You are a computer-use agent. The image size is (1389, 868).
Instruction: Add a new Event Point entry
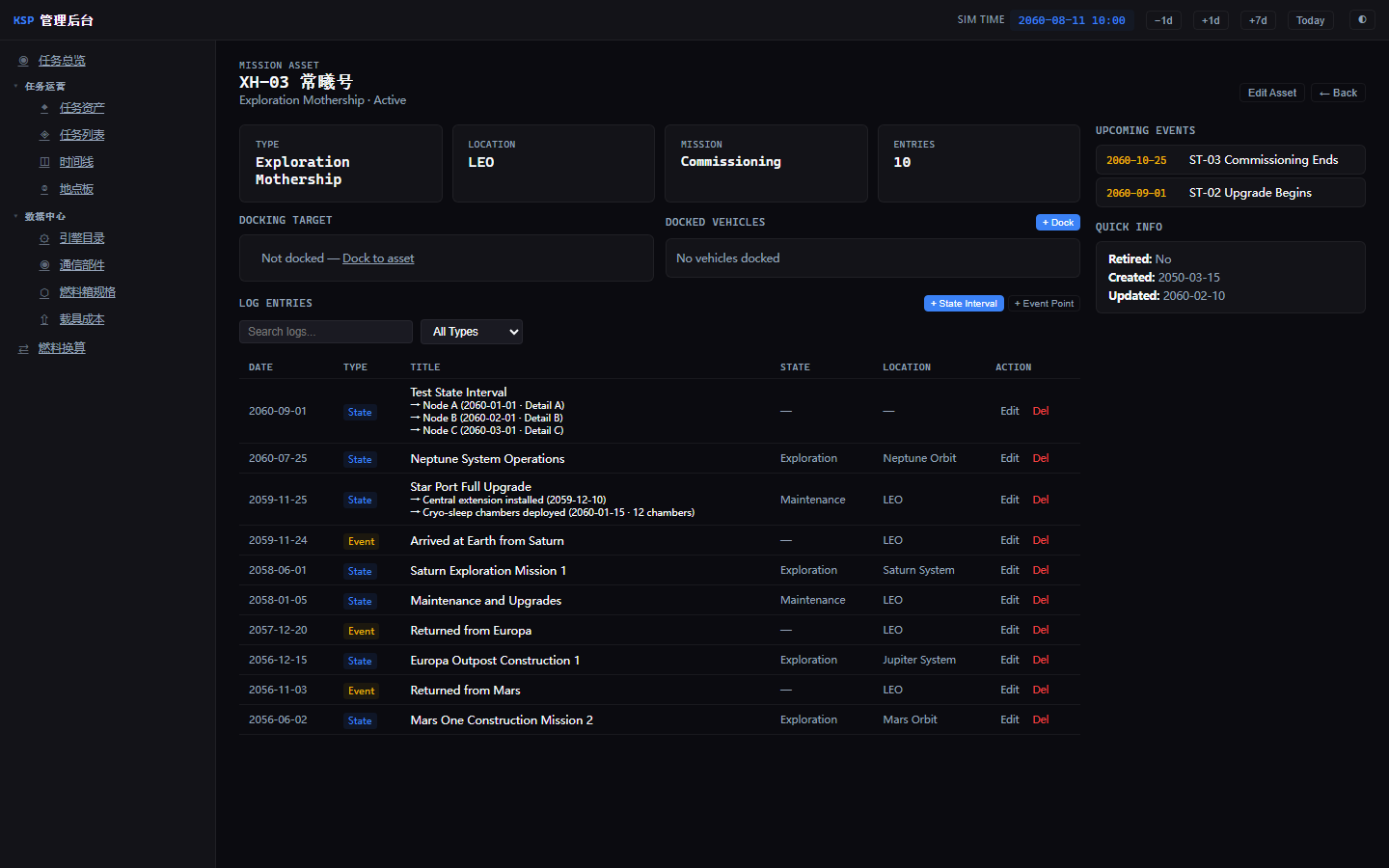click(x=1044, y=304)
